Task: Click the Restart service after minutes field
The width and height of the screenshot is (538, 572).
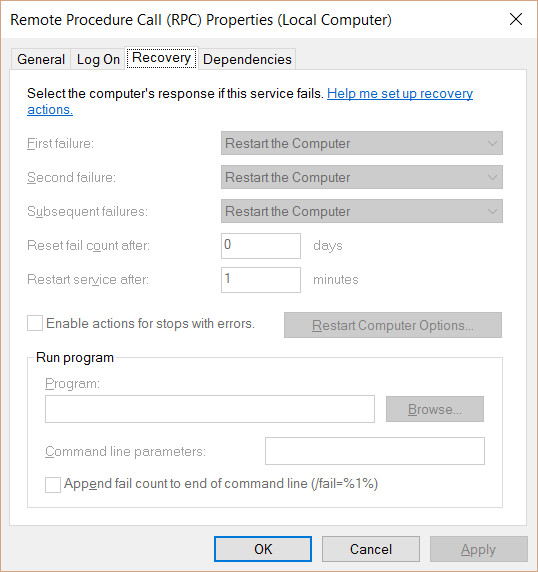Action: (x=261, y=280)
